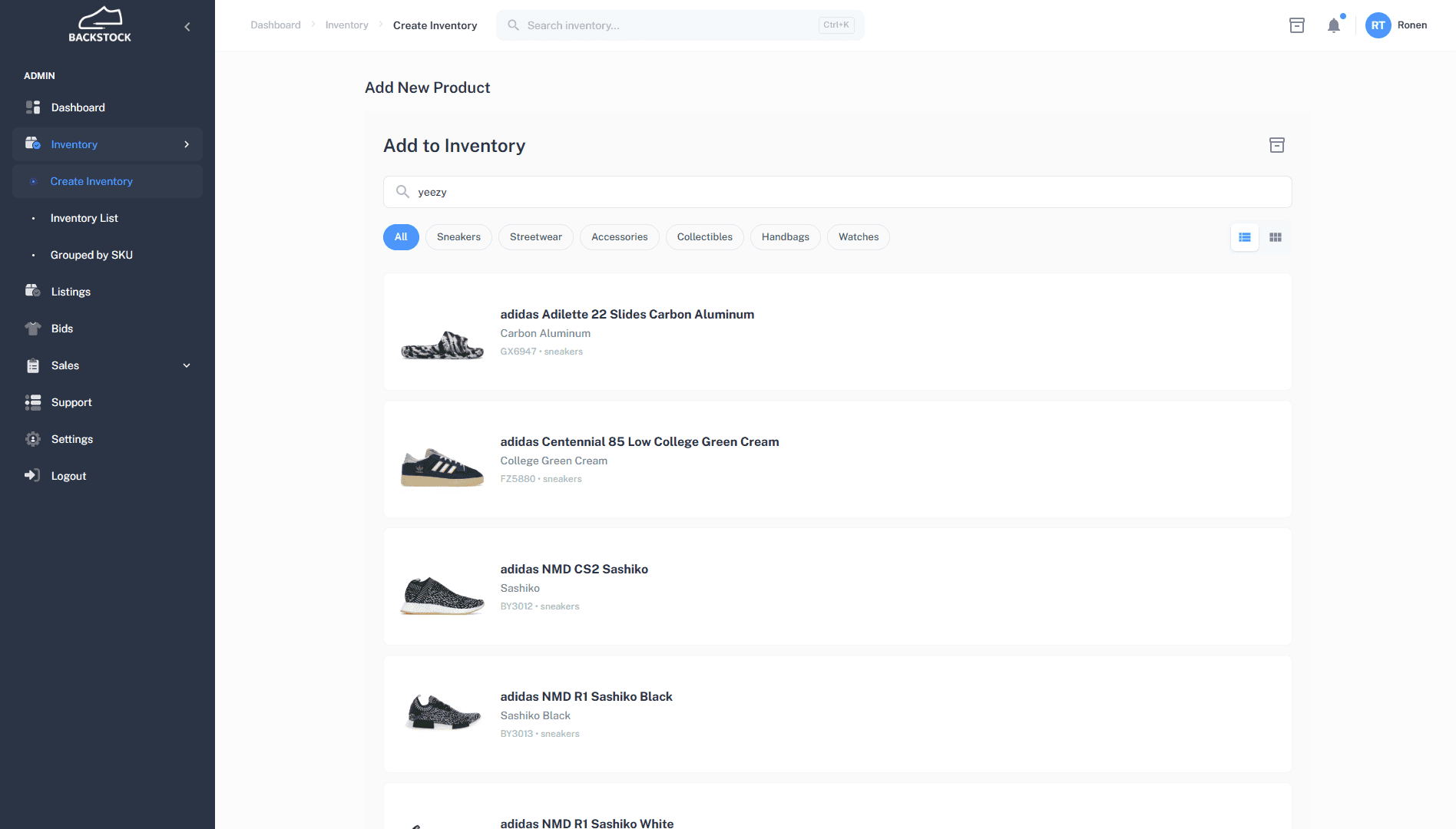Viewport: 1456px width, 829px height.
Task: Open the archive icon in the top header
Action: click(1297, 25)
